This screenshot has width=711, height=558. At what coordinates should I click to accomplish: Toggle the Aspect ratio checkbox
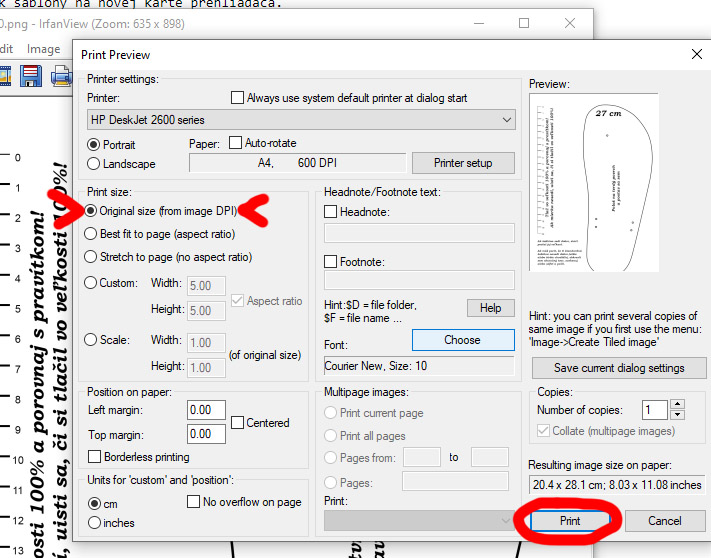[x=237, y=301]
